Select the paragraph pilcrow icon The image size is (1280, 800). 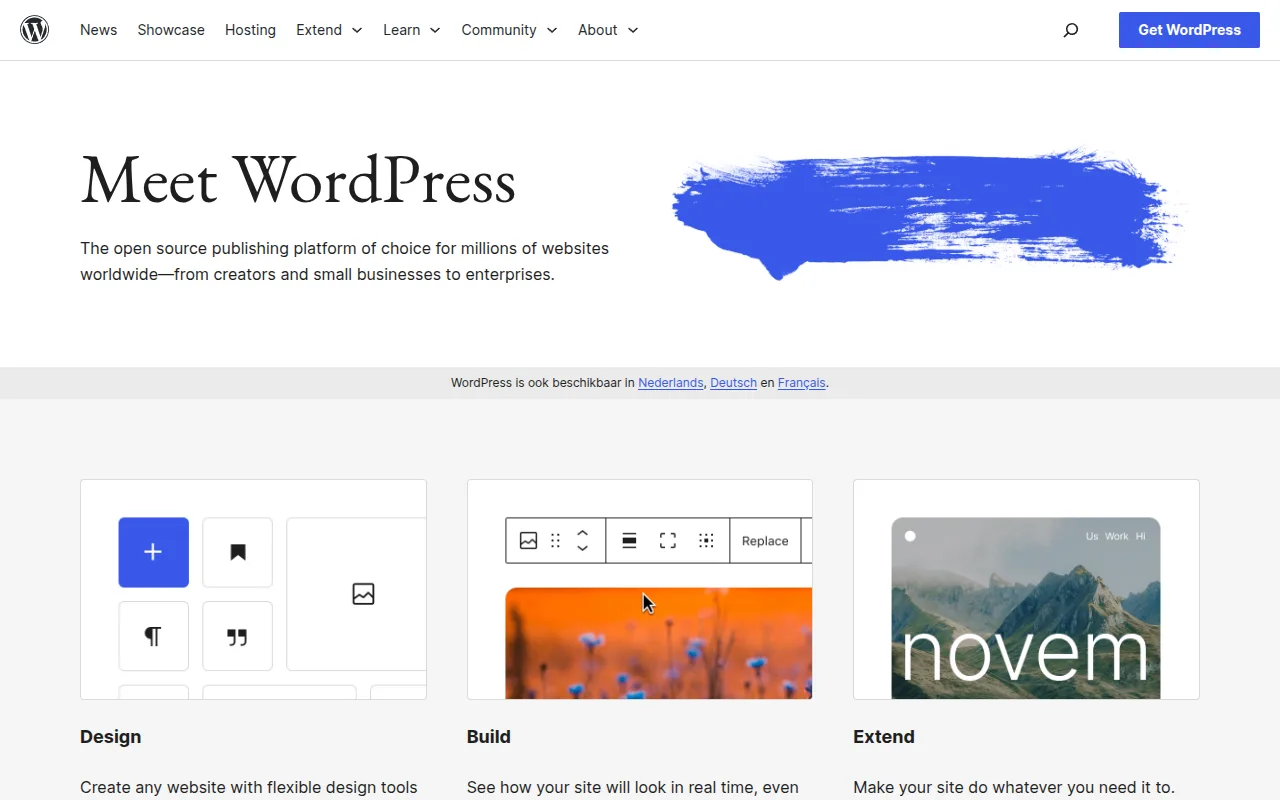pyautogui.click(x=153, y=636)
